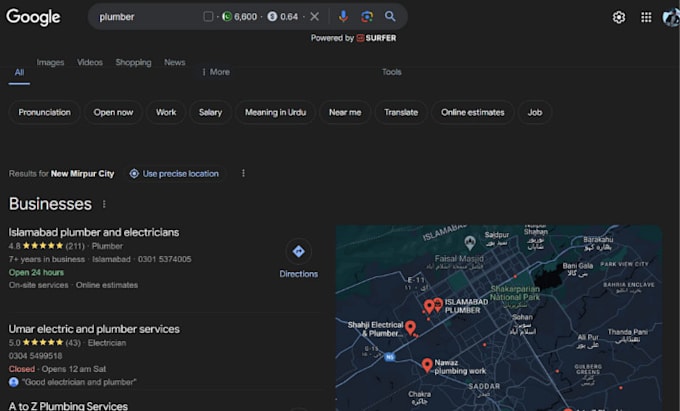Image resolution: width=680 pixels, height=411 pixels.
Task: Apply the Online estimates filter chip
Action: 473,112
